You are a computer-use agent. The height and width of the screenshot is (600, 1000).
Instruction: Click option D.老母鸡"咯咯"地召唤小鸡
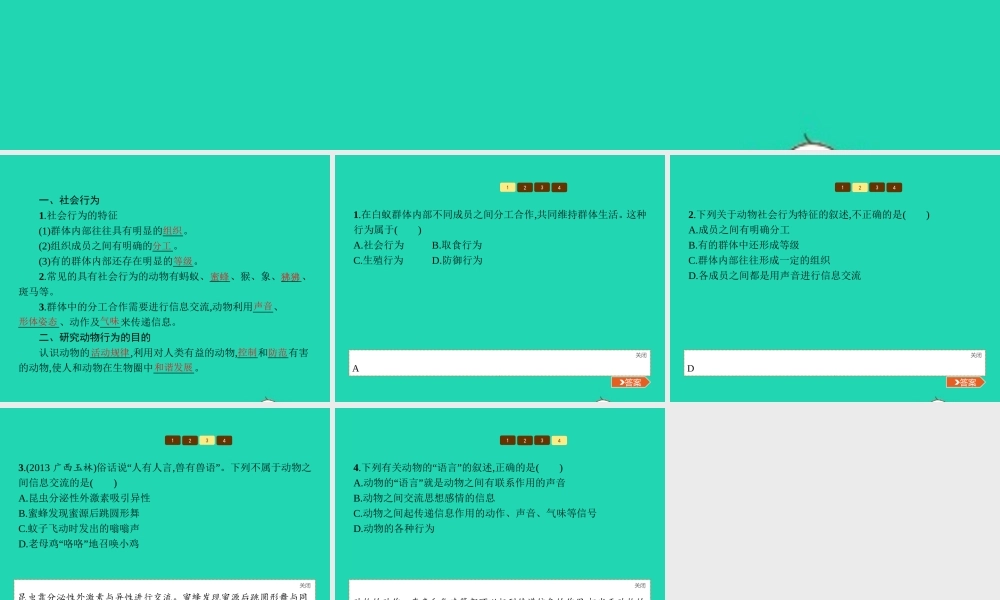click(x=78, y=544)
